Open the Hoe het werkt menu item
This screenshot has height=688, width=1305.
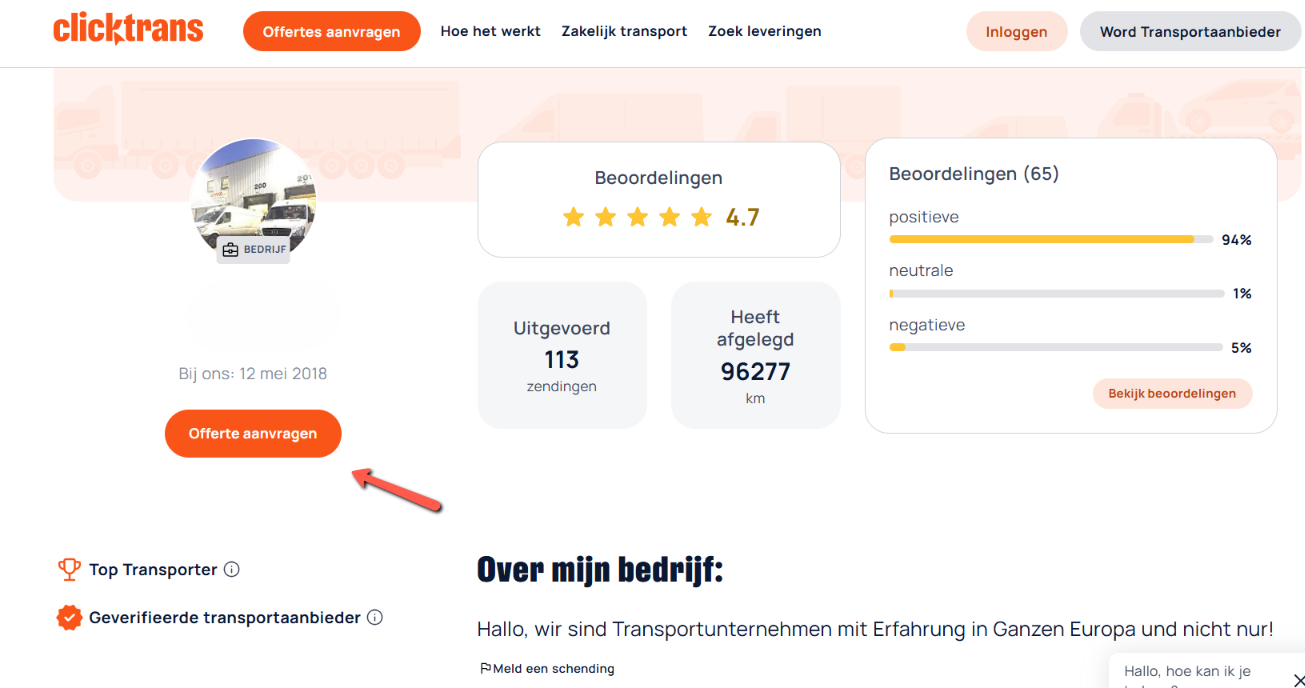click(x=490, y=32)
